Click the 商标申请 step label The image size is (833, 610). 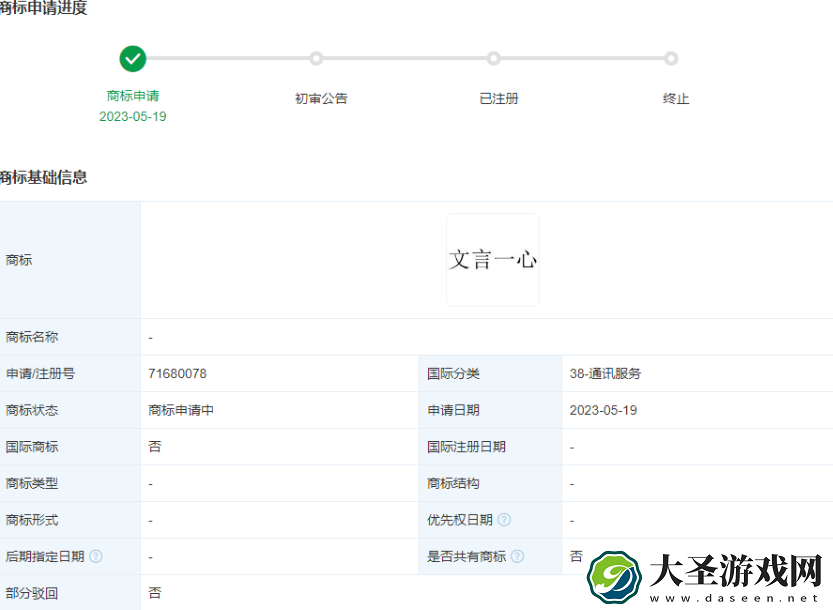pyautogui.click(x=133, y=96)
